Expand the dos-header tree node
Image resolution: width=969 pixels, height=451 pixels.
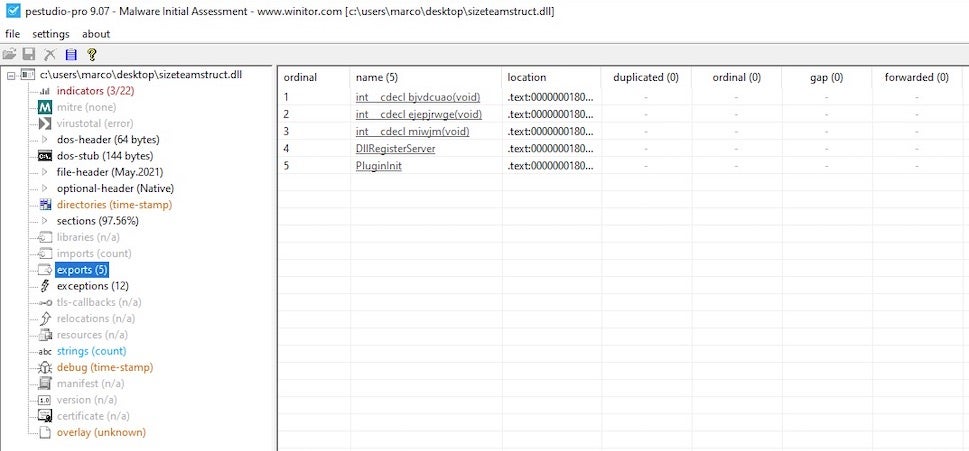pyautogui.click(x=44, y=140)
